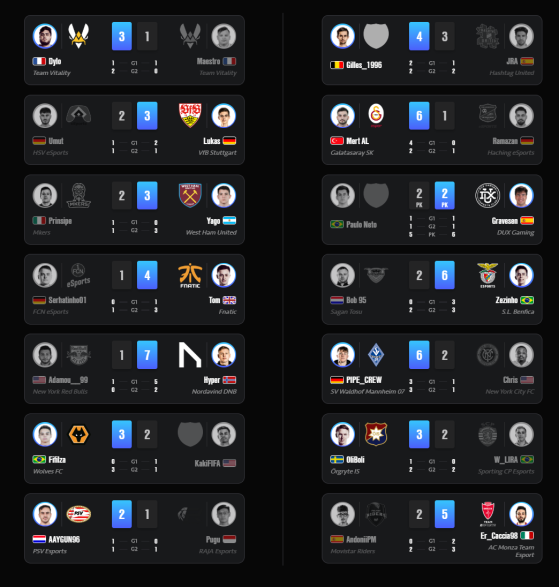Click the Team Vitality bee logo beside Dylo
Screen dimensions: 559x587
point(79,36)
